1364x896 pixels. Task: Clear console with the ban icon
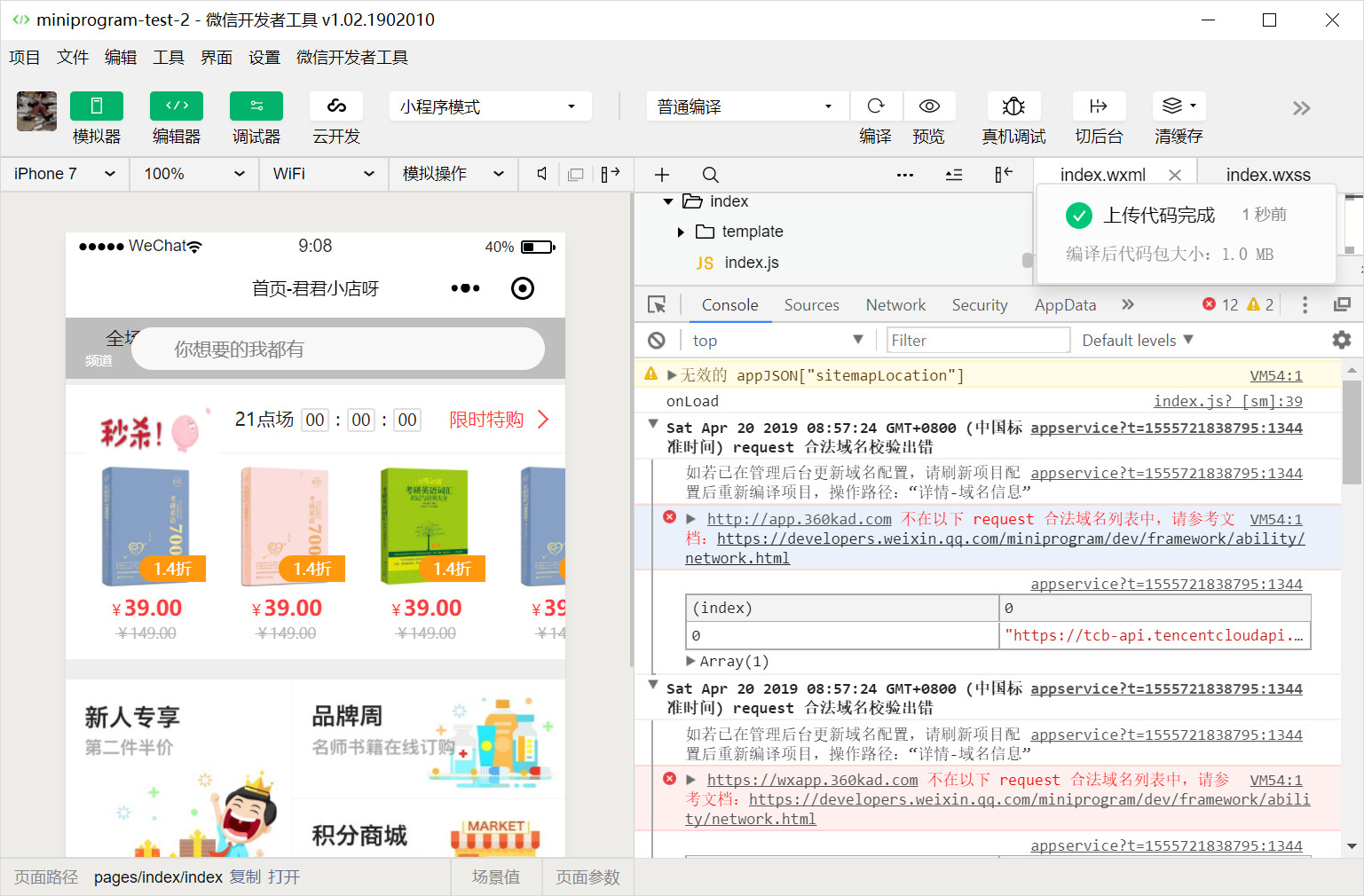point(657,341)
